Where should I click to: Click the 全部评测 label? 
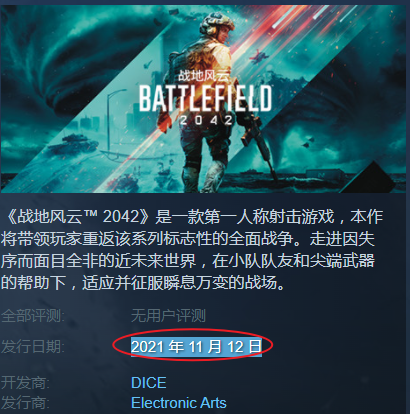point(33,315)
